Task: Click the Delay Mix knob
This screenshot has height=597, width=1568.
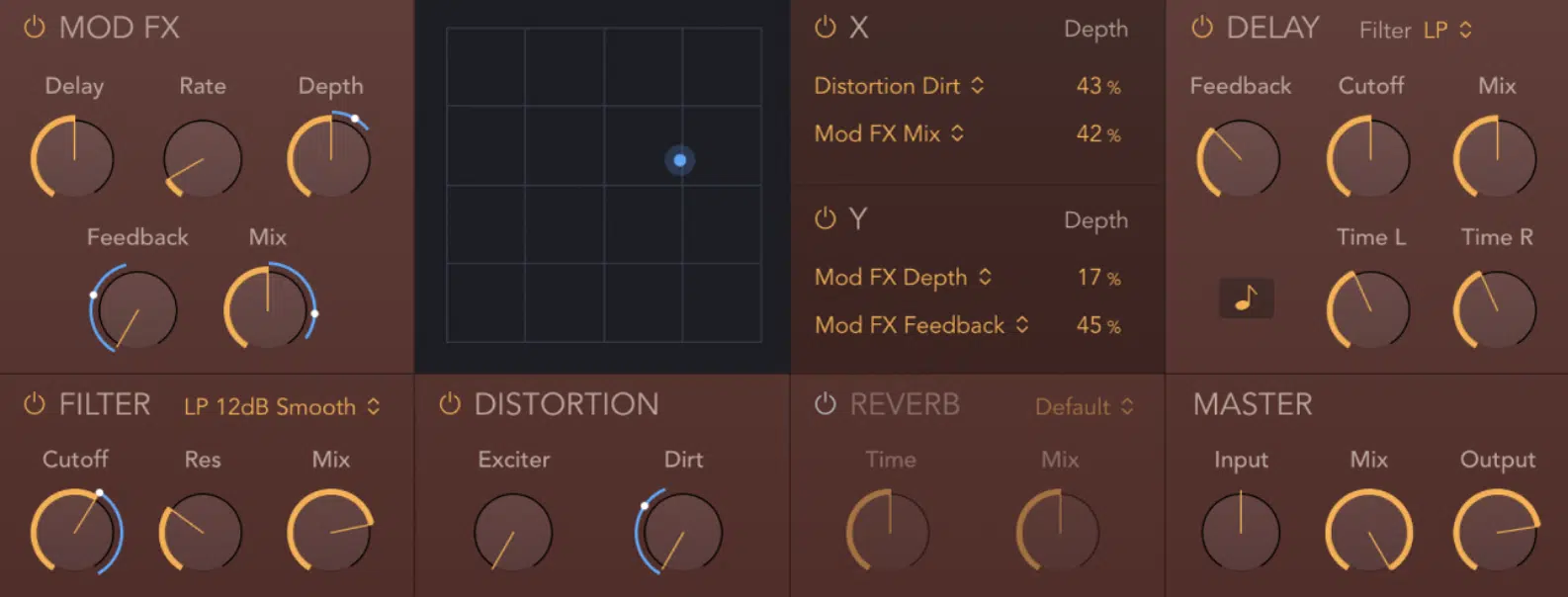Action: [x=1496, y=158]
